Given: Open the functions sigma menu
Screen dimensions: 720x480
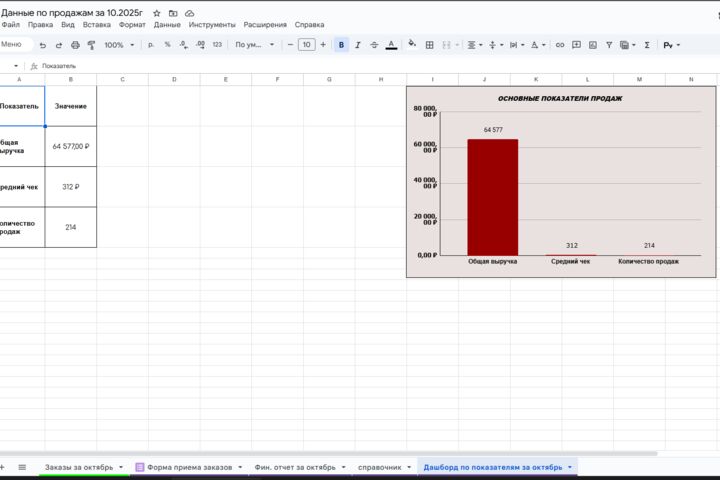Looking at the screenshot, I should pos(647,45).
